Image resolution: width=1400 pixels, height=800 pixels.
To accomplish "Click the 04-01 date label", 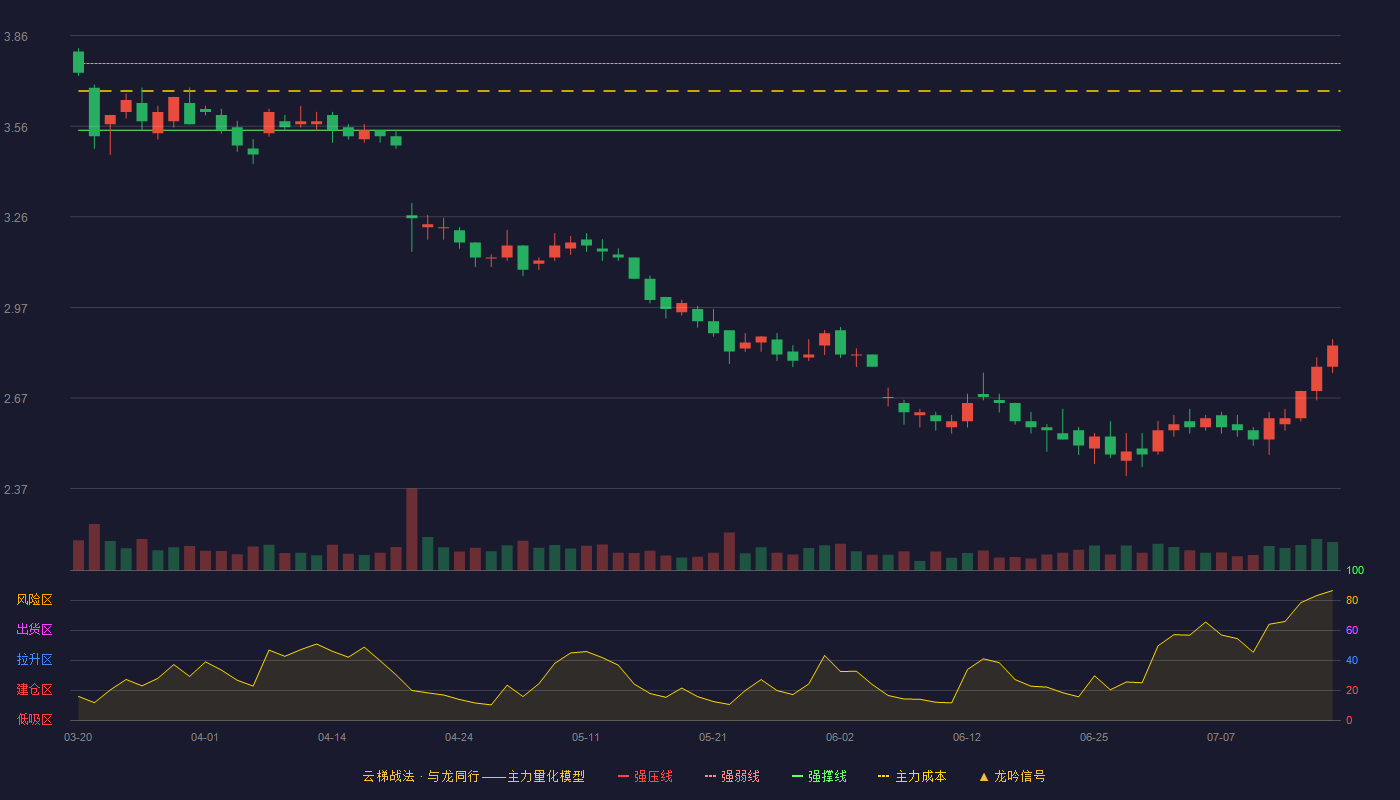I will click(x=205, y=737).
